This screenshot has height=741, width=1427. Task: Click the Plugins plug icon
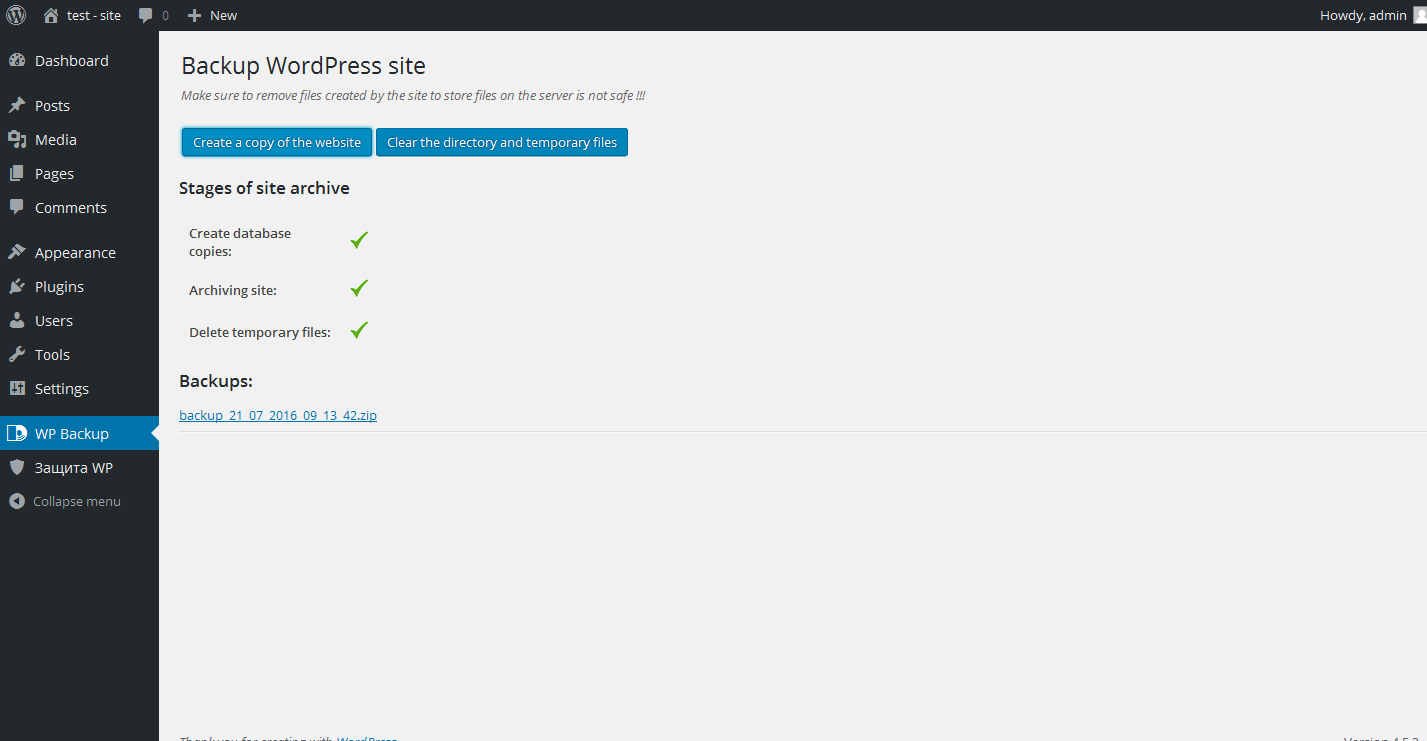click(x=17, y=287)
